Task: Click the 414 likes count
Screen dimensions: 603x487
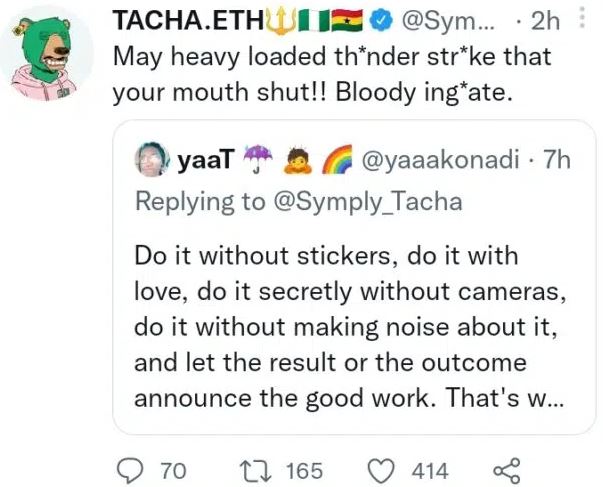Action: (430, 470)
